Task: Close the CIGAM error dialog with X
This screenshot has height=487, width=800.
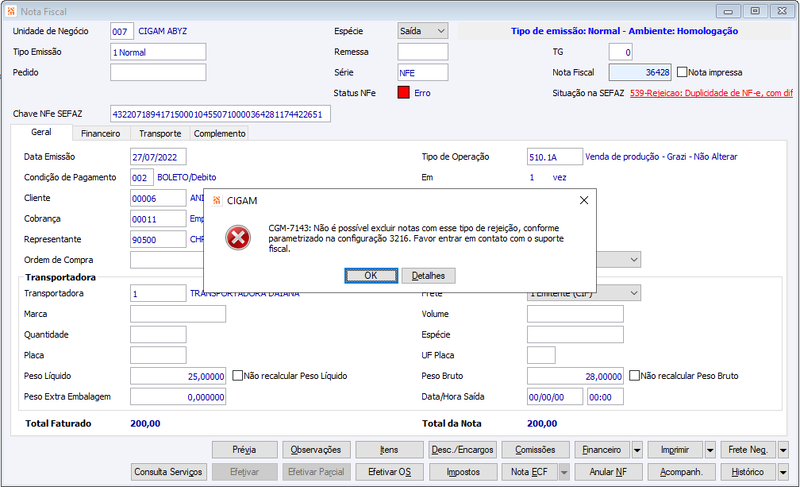Action: click(x=584, y=200)
